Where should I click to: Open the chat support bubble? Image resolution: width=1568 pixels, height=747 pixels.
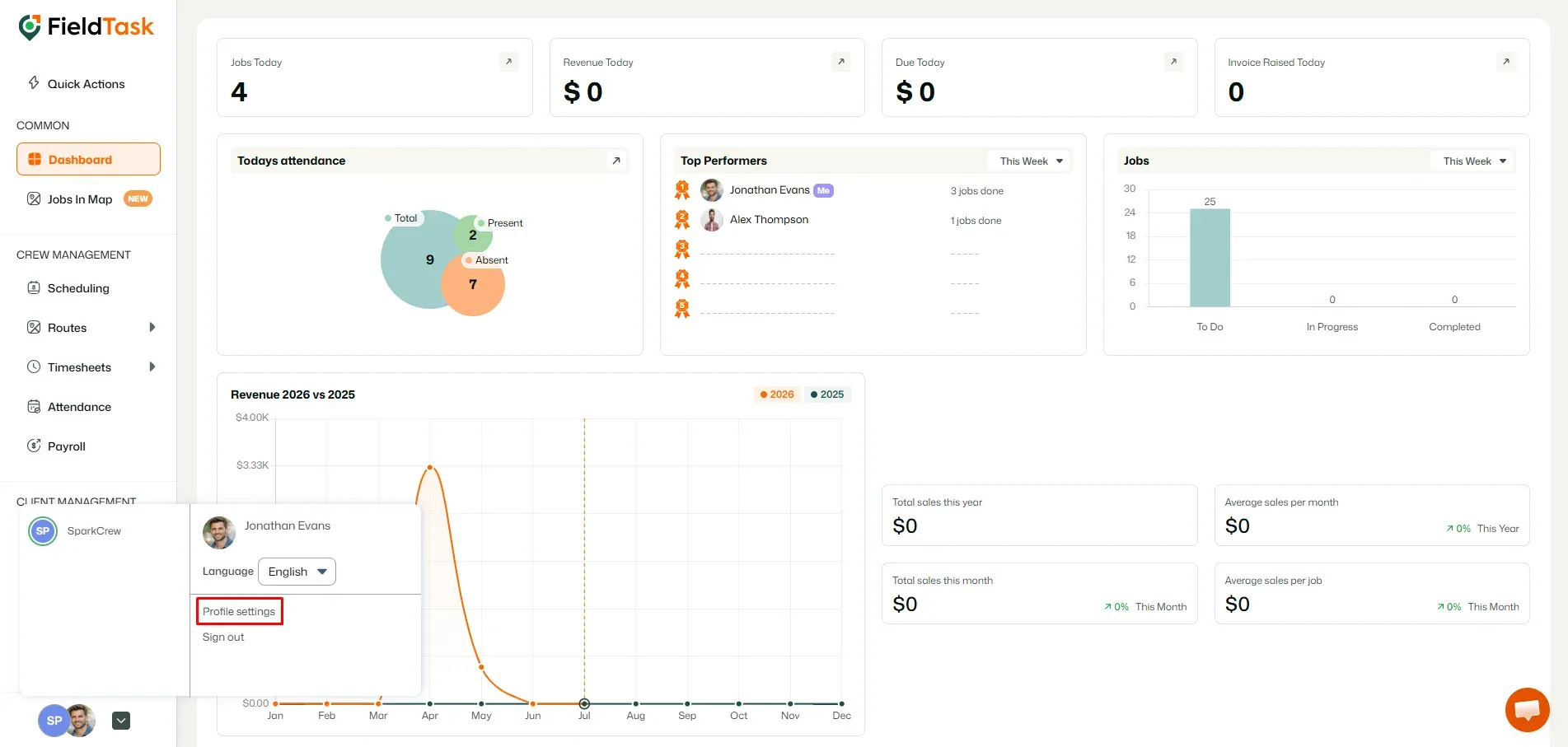click(x=1527, y=709)
